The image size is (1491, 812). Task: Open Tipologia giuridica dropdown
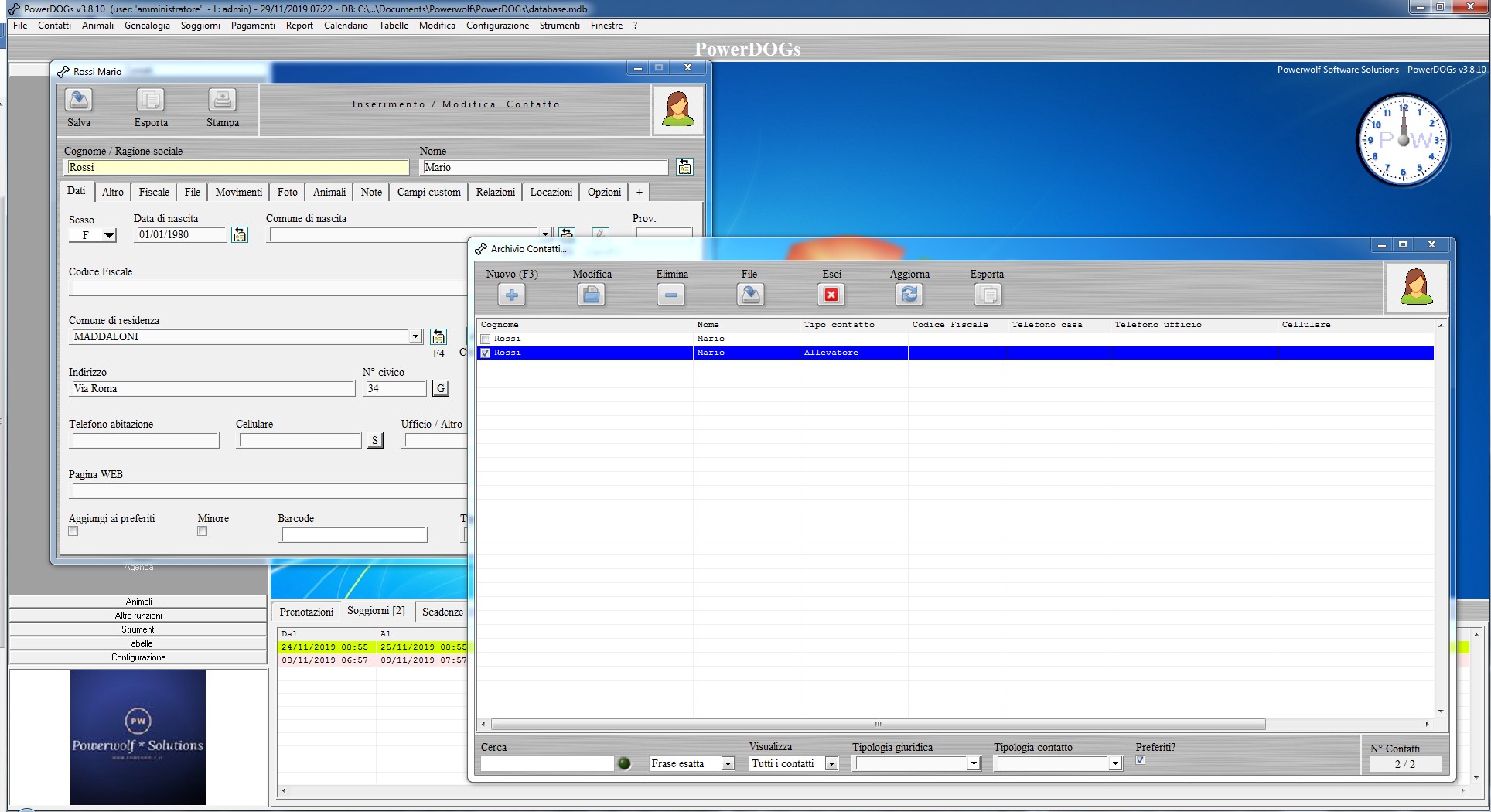pos(974,764)
